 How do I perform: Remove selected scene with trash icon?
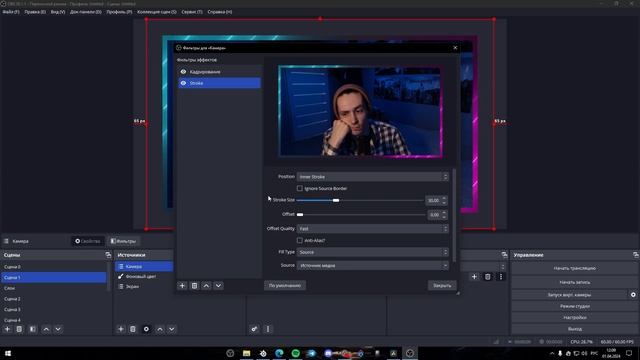coord(19,329)
